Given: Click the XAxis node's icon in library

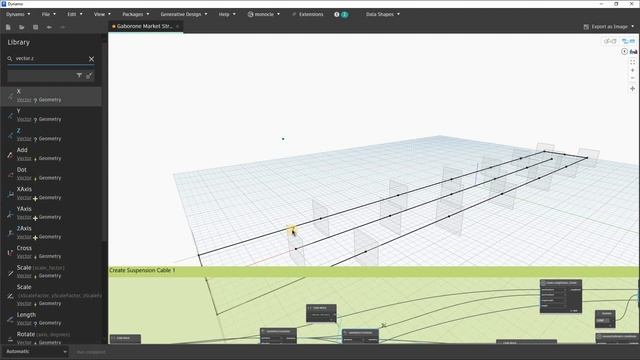Looking at the screenshot, I should click(x=10, y=194).
